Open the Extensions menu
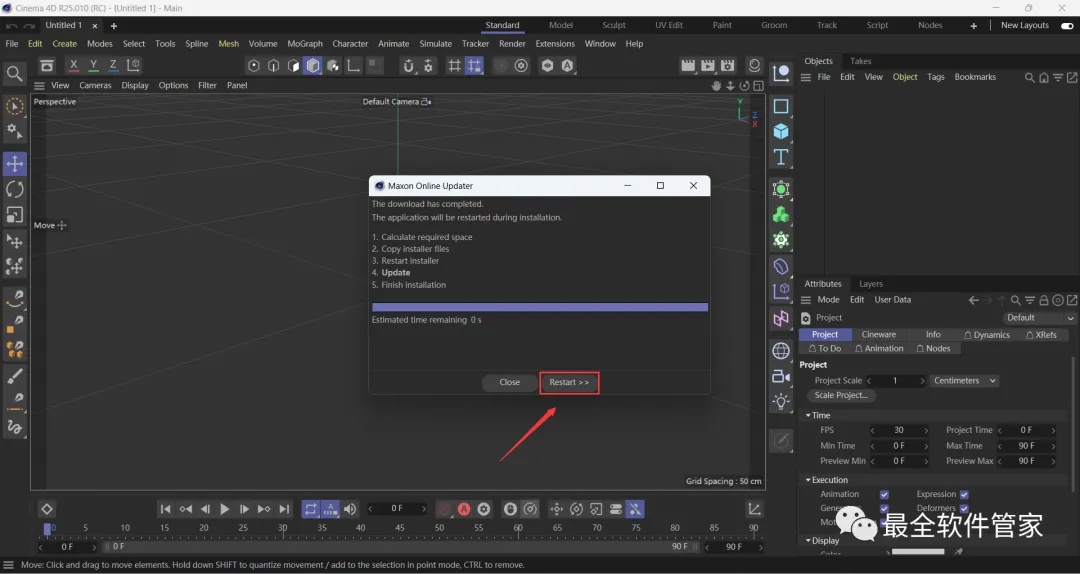Image resolution: width=1080 pixels, height=574 pixels. [554, 43]
